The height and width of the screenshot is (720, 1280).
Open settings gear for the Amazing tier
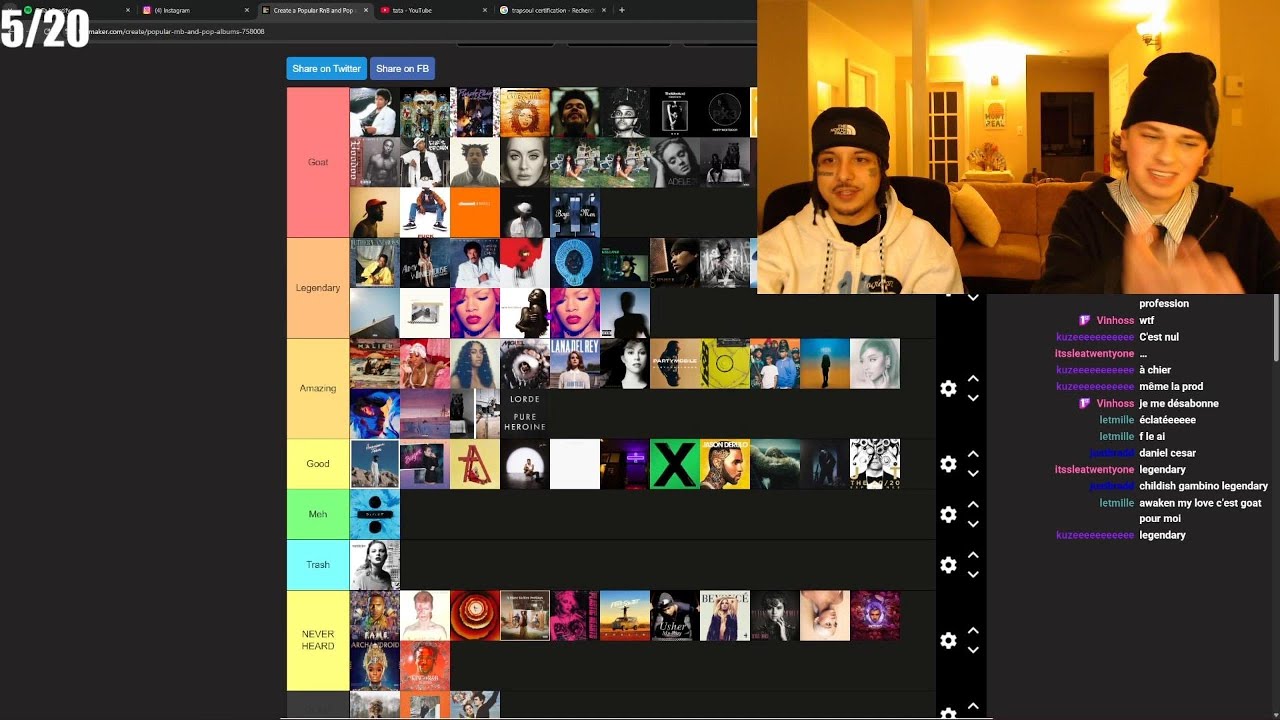948,388
